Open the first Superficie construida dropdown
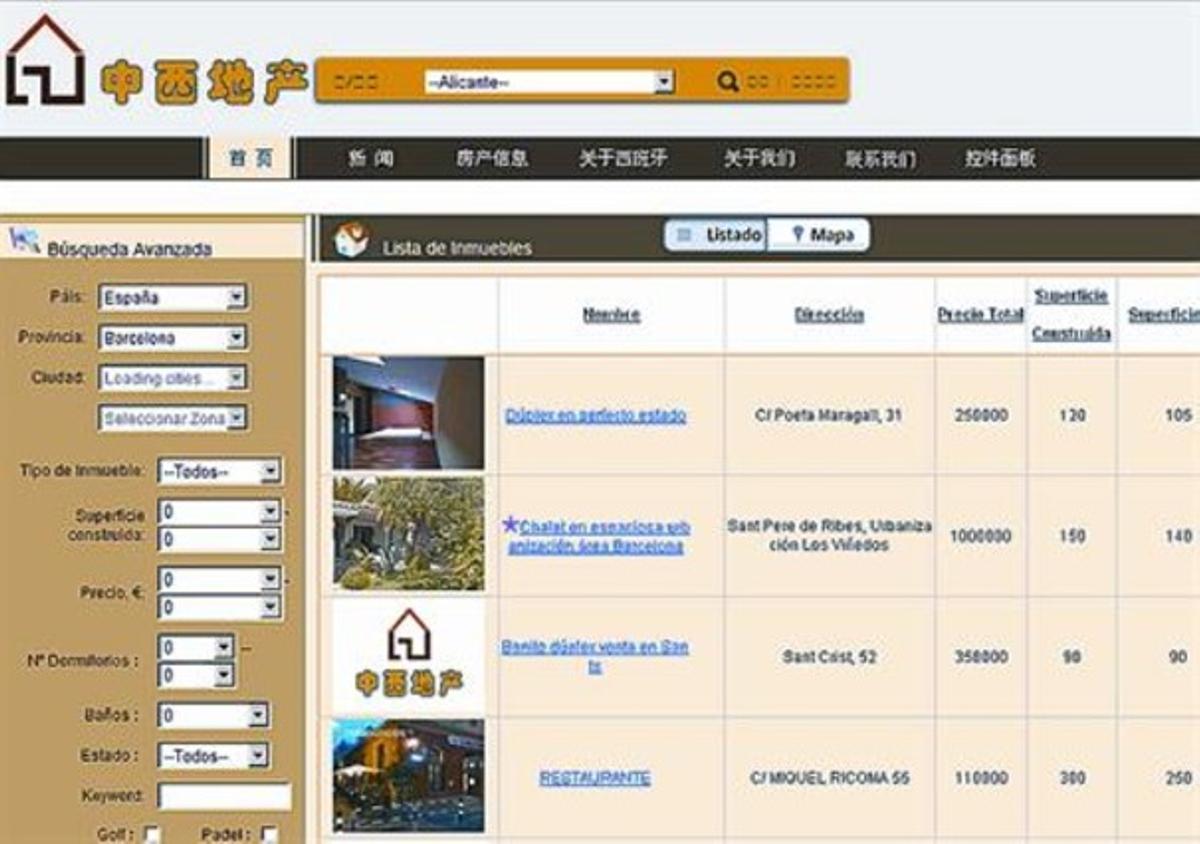 (219, 512)
